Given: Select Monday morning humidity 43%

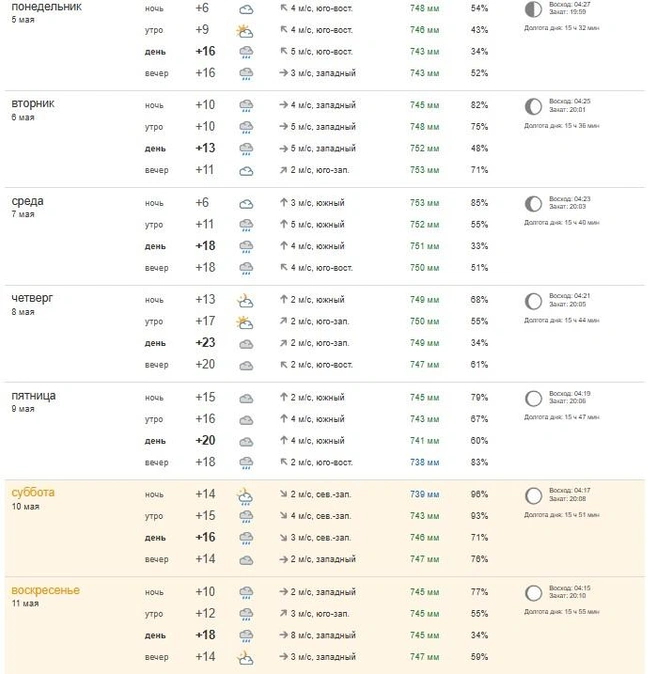Looking at the screenshot, I should [x=479, y=30].
